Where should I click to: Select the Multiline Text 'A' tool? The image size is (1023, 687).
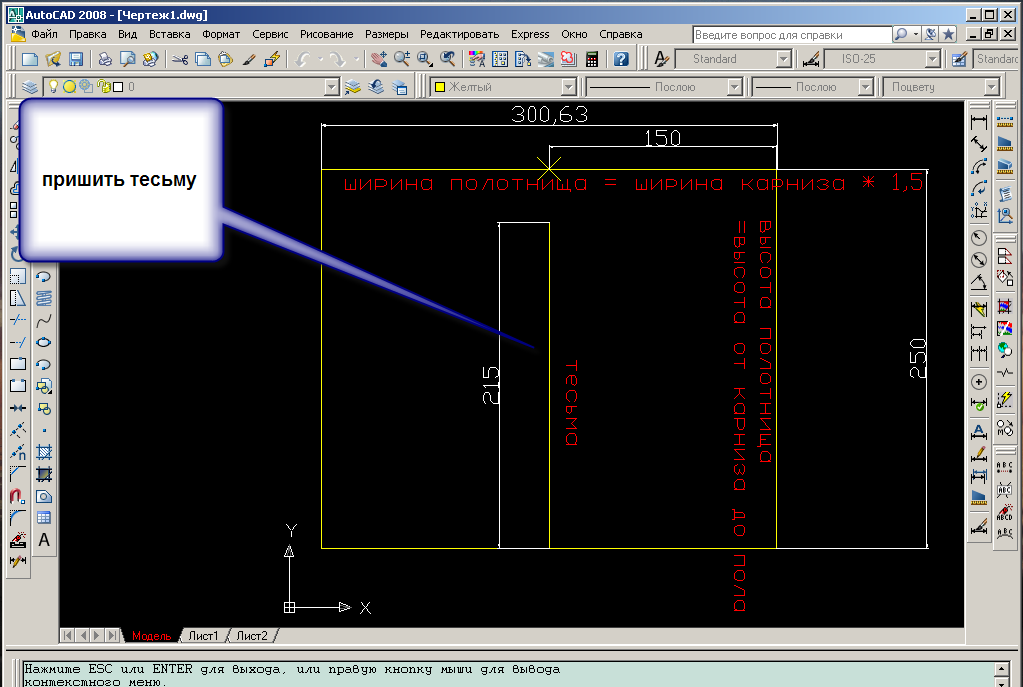click(44, 540)
